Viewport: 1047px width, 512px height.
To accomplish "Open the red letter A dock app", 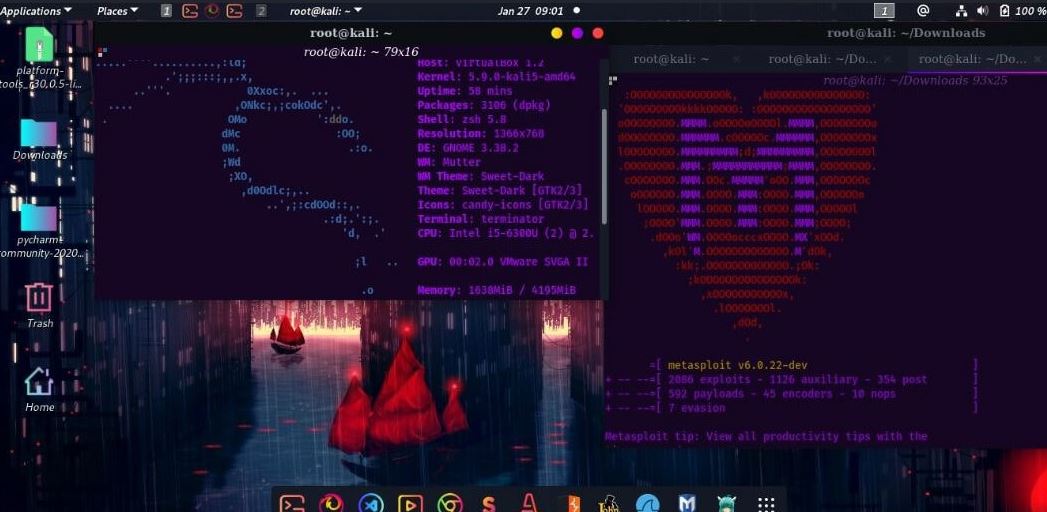I will [x=530, y=503].
